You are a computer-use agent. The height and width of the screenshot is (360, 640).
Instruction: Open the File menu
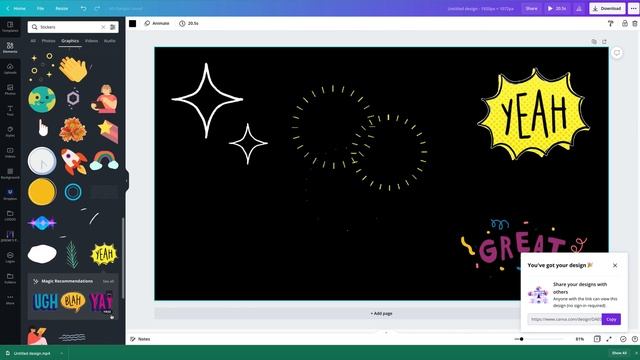[x=40, y=8]
